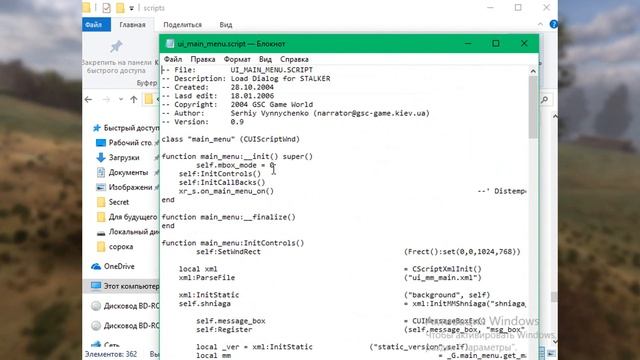Select Документы folder in navigation pane

point(128,172)
